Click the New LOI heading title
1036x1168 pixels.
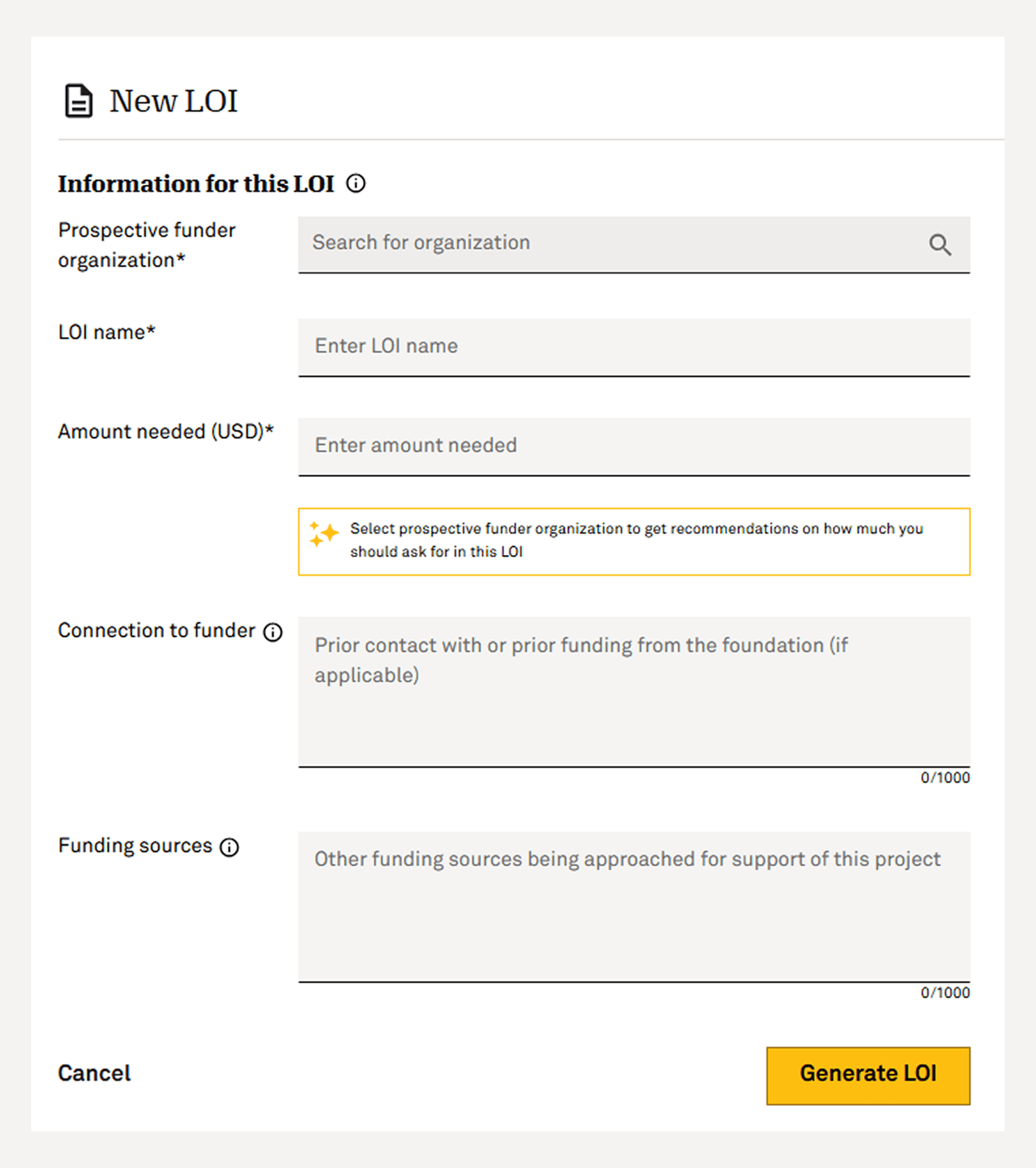[174, 101]
